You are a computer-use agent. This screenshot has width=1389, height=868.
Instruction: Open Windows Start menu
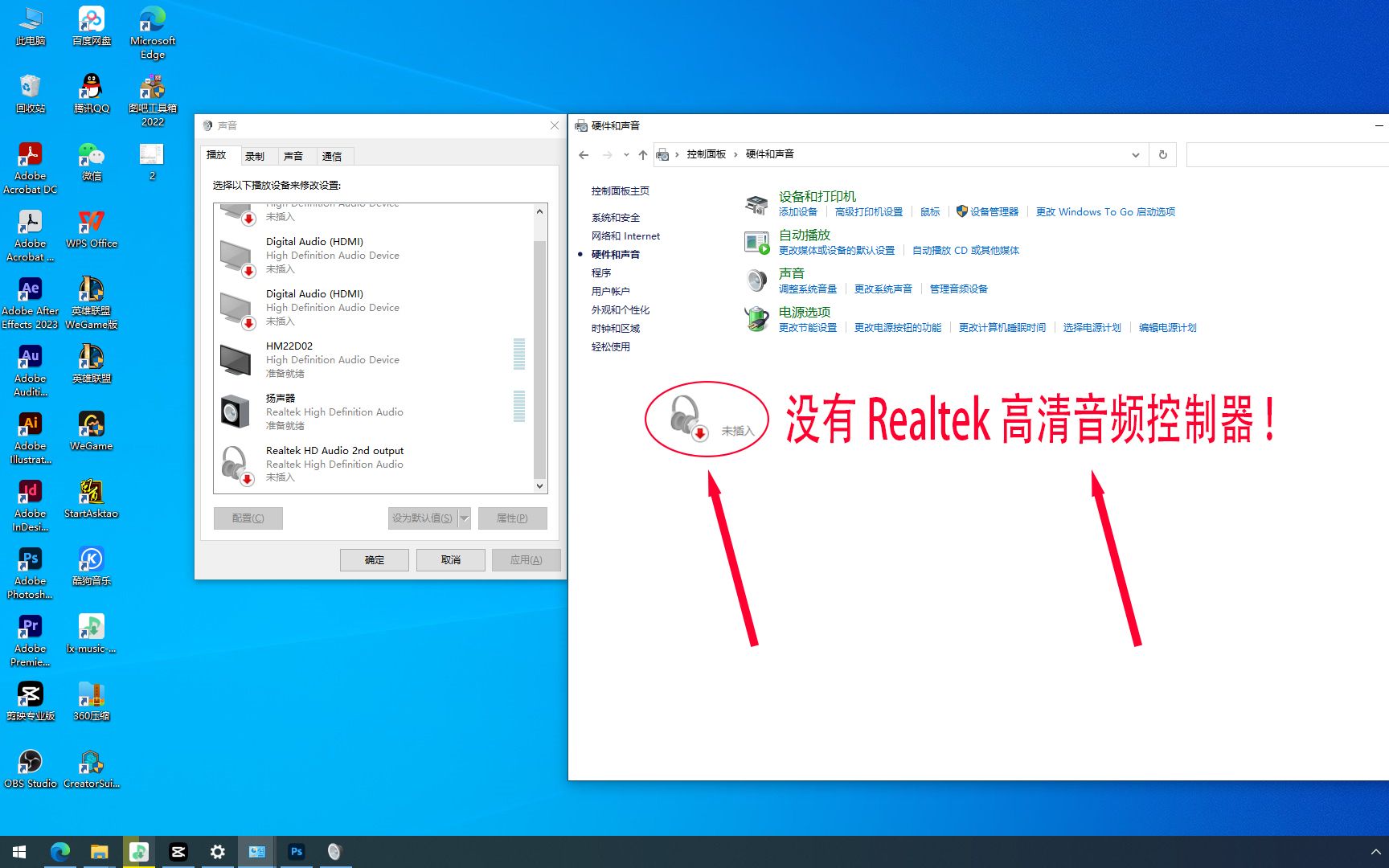coord(19,852)
